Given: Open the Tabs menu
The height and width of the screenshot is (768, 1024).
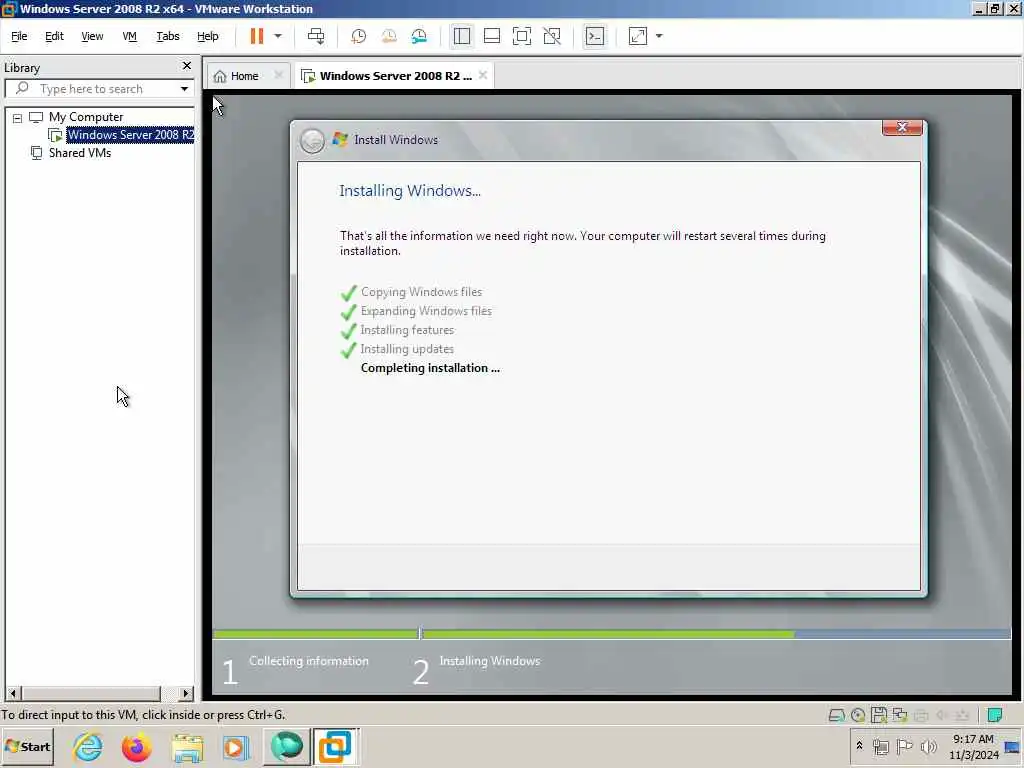Looking at the screenshot, I should (x=168, y=36).
